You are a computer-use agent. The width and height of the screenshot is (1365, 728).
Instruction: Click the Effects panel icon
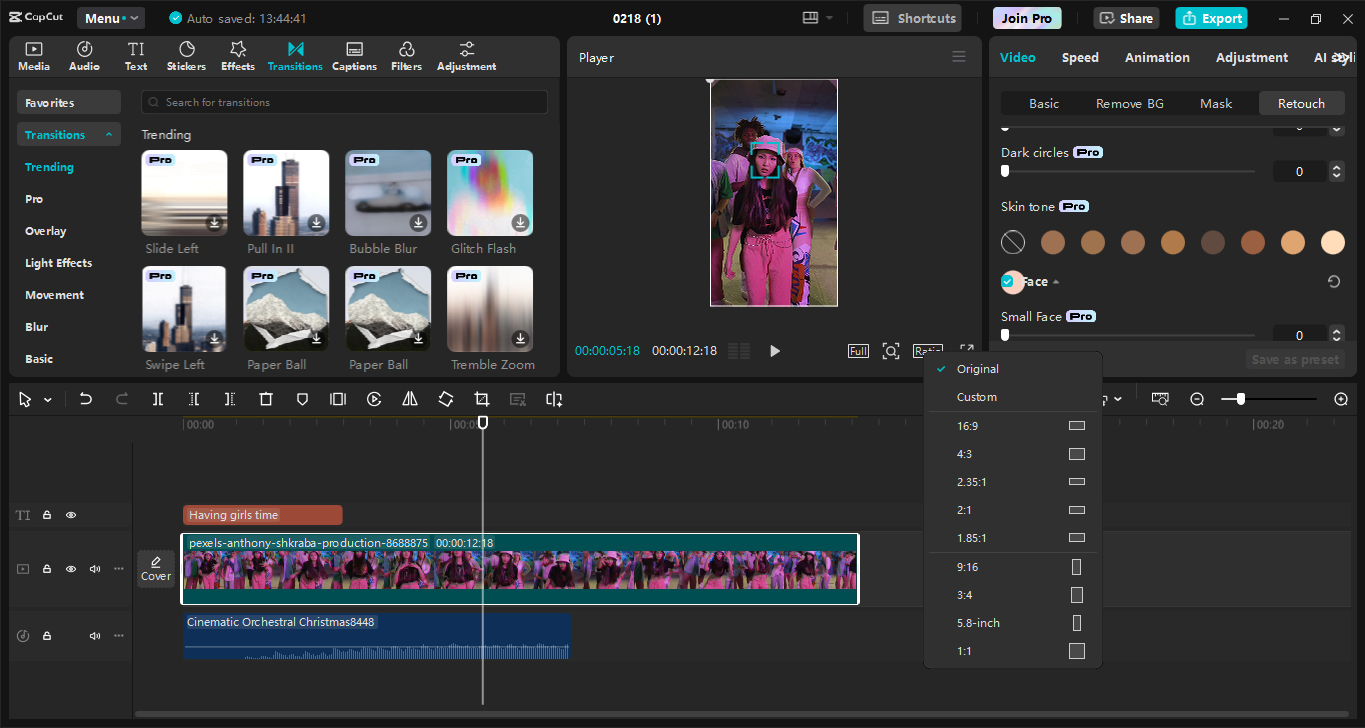tap(237, 55)
